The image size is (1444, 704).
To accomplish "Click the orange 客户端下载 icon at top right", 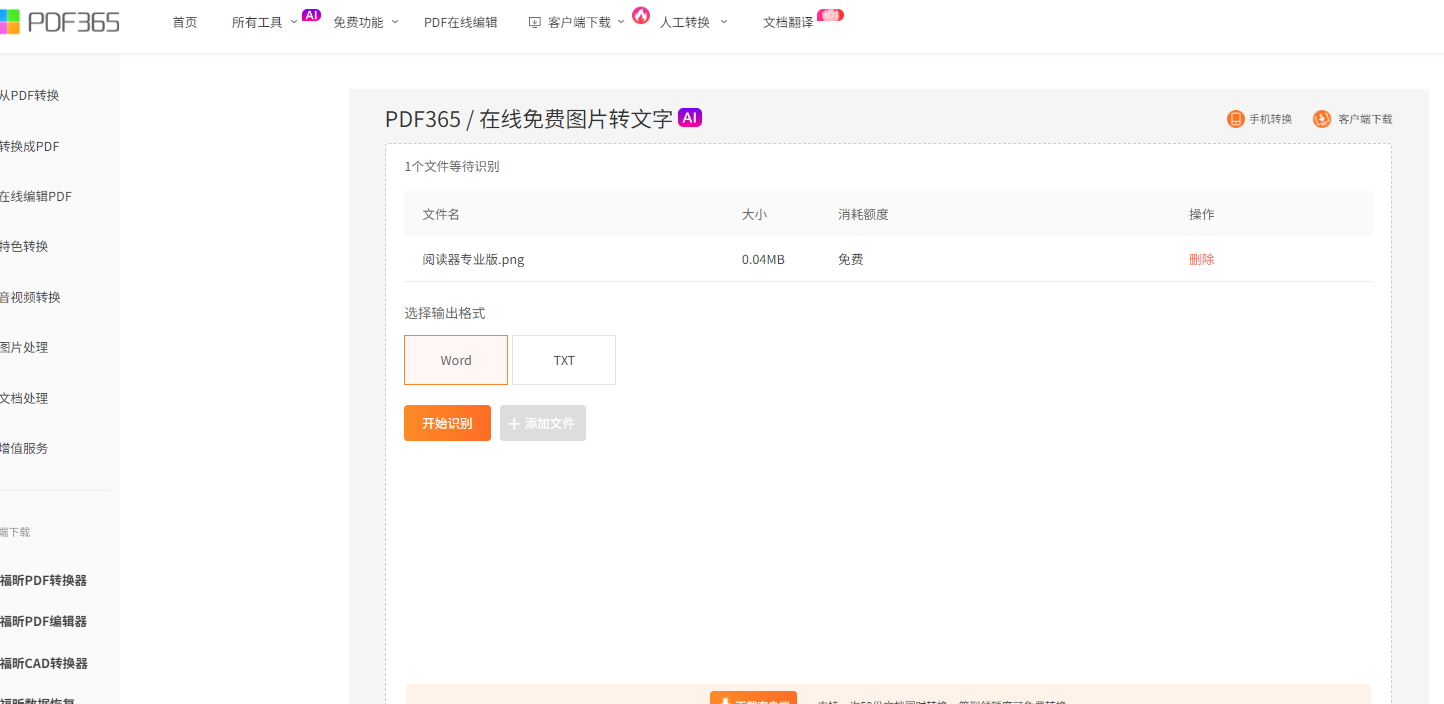I will pos(1322,119).
